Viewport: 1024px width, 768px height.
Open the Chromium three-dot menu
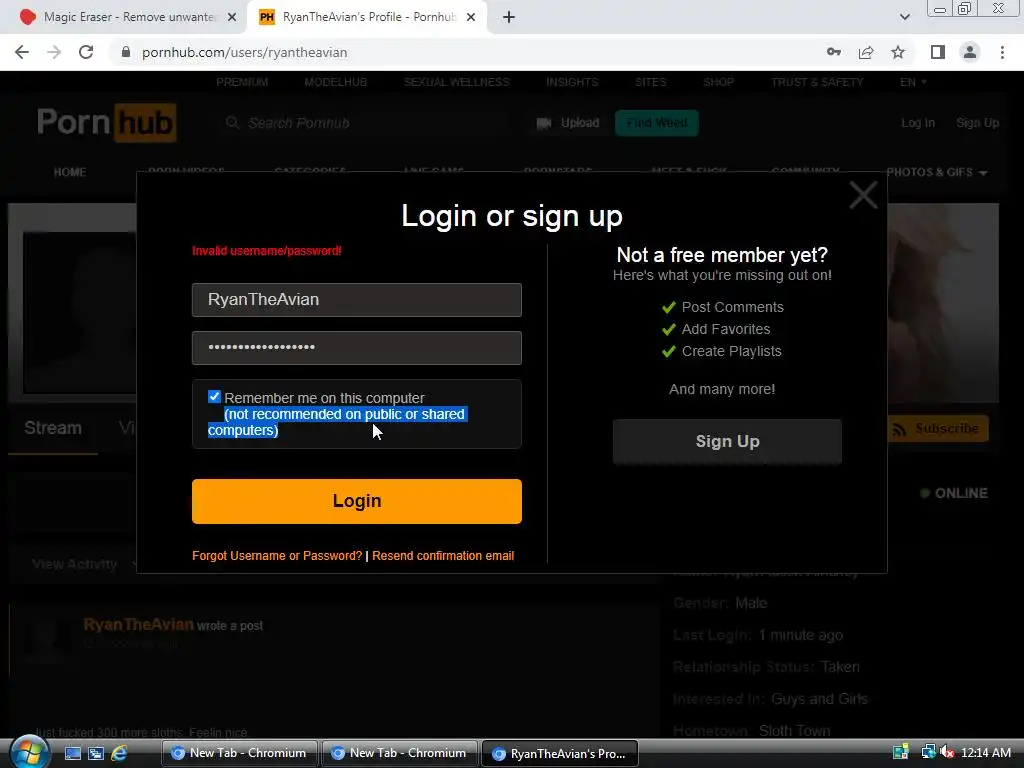(1002, 52)
